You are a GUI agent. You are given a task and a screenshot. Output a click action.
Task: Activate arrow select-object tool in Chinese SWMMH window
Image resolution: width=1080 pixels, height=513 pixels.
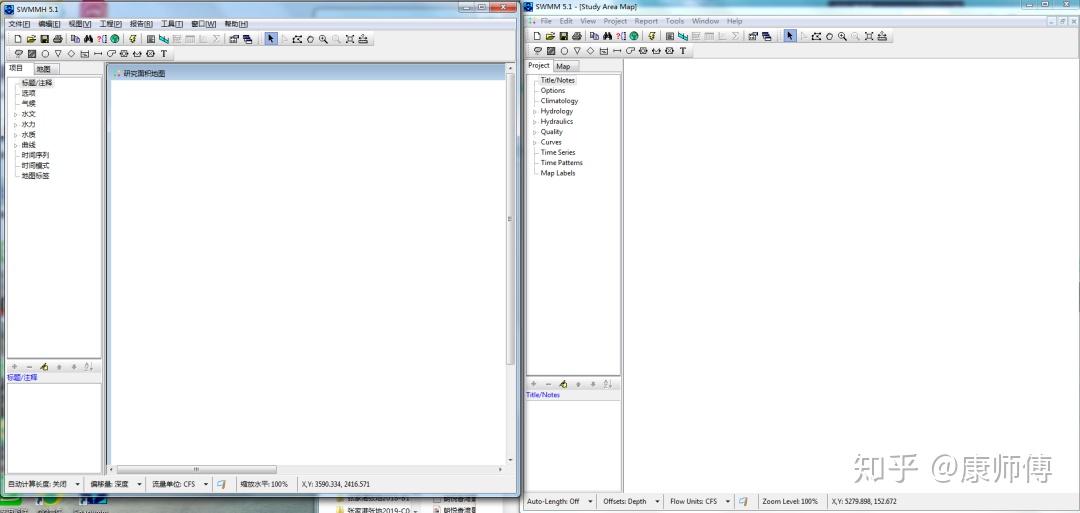pyautogui.click(x=271, y=39)
